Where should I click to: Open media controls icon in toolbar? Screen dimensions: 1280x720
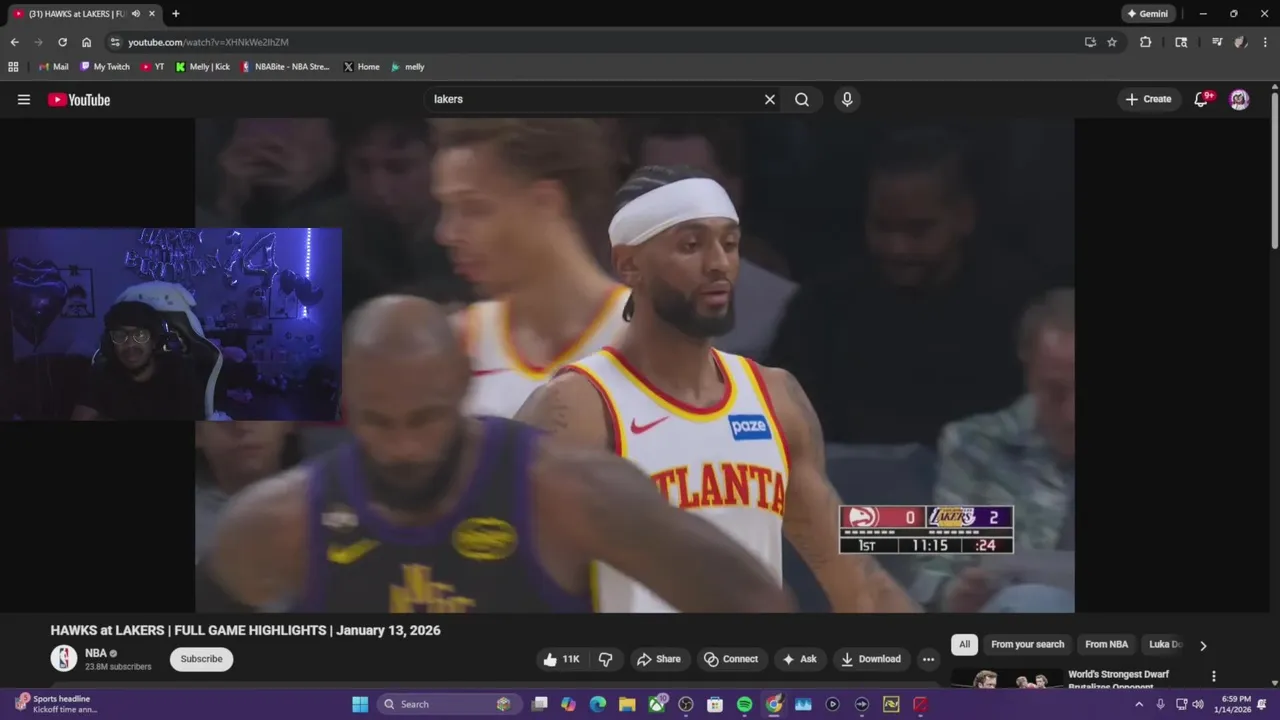1217,42
